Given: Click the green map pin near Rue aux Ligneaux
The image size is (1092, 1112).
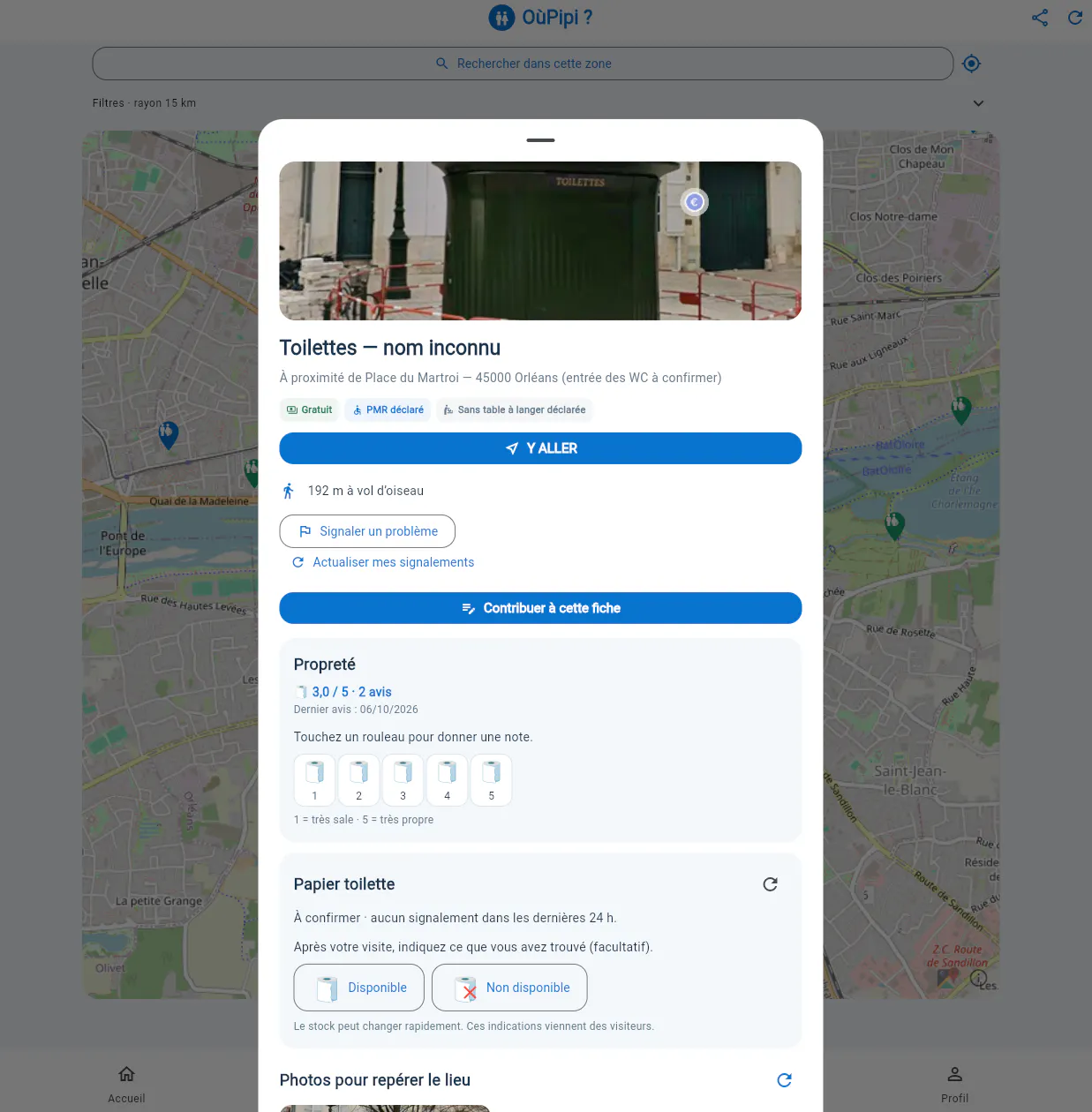Looking at the screenshot, I should point(961,410).
